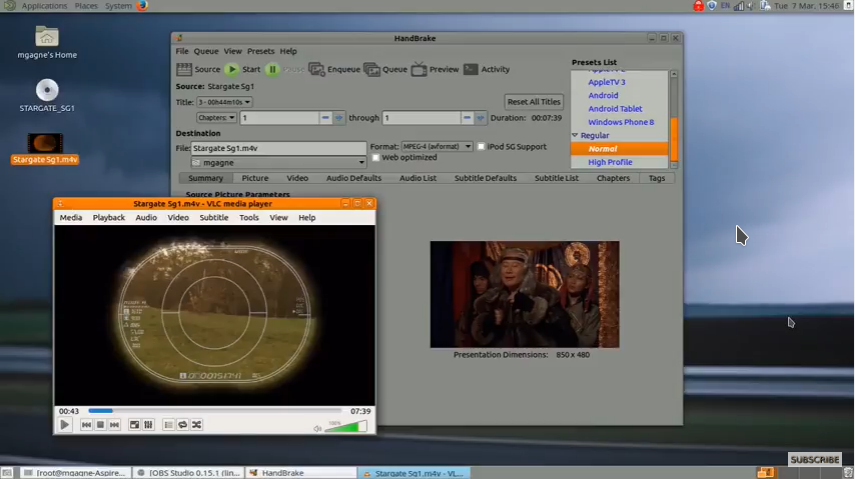
Task: Open VLC extended settings equalizer icon
Action: coord(148,425)
